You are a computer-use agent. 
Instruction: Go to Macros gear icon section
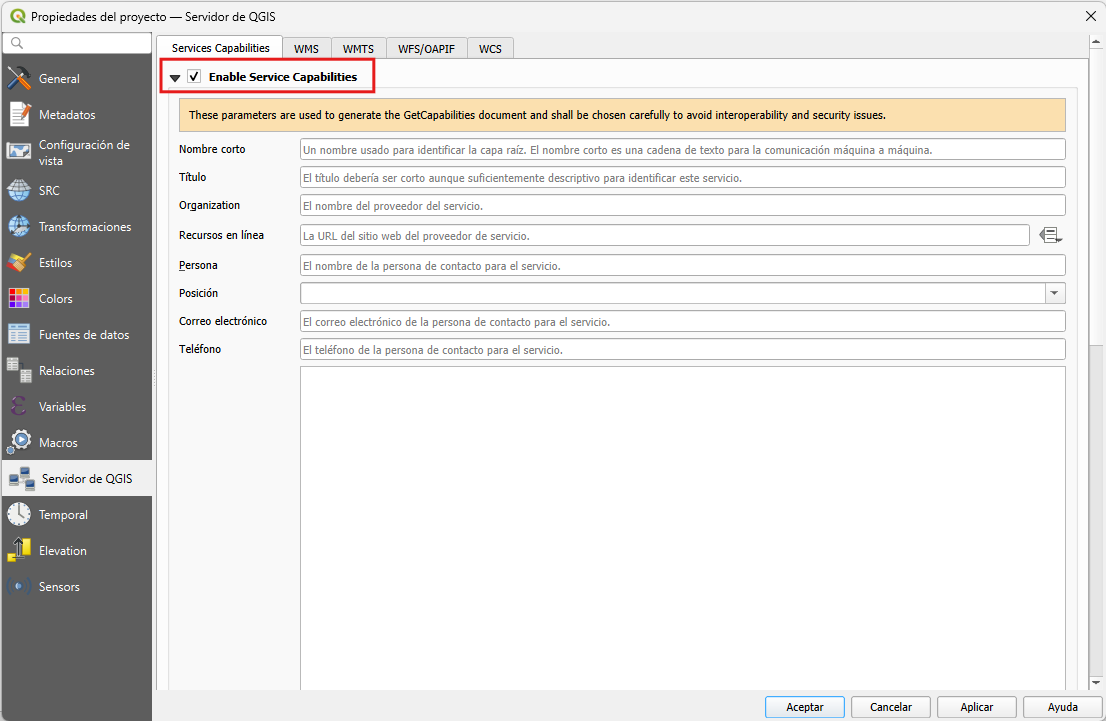pyautogui.click(x=19, y=443)
